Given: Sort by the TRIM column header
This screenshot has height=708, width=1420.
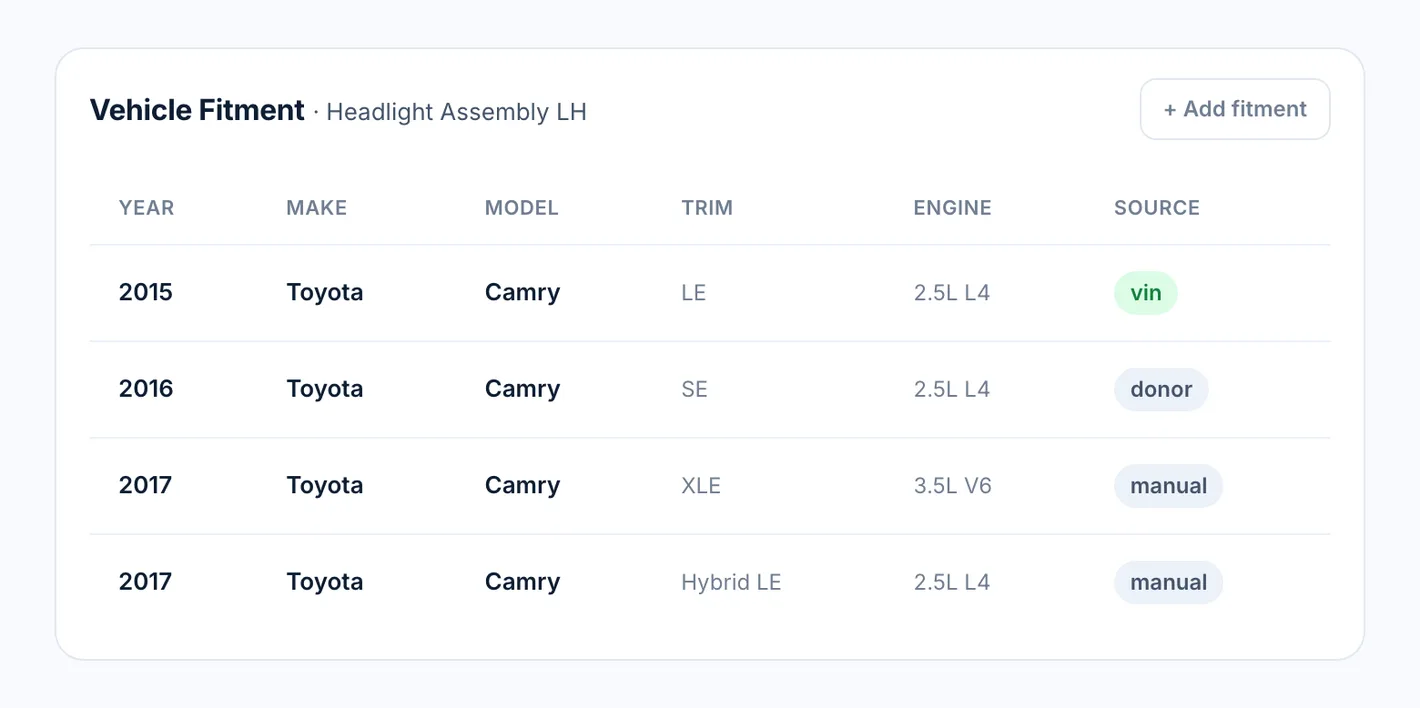Looking at the screenshot, I should point(707,208).
